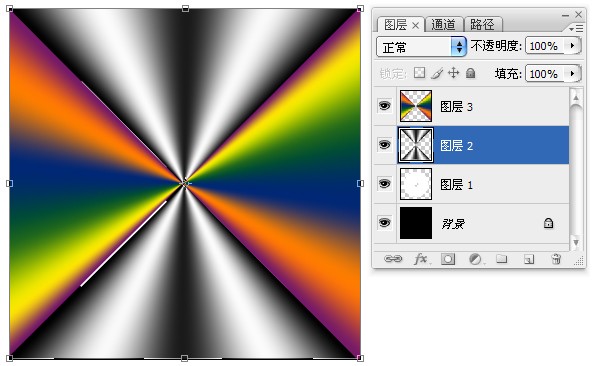Delete layer with trash icon

pos(556,259)
